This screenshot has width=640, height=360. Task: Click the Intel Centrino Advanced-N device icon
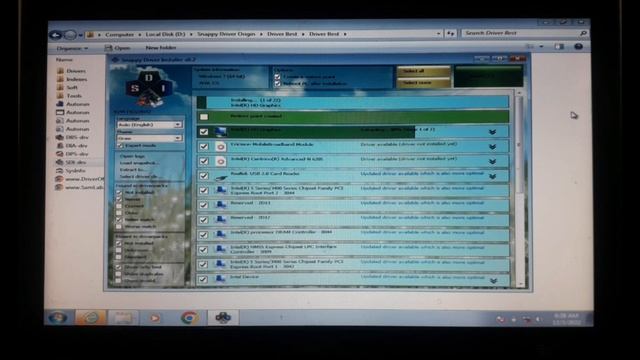point(221,161)
